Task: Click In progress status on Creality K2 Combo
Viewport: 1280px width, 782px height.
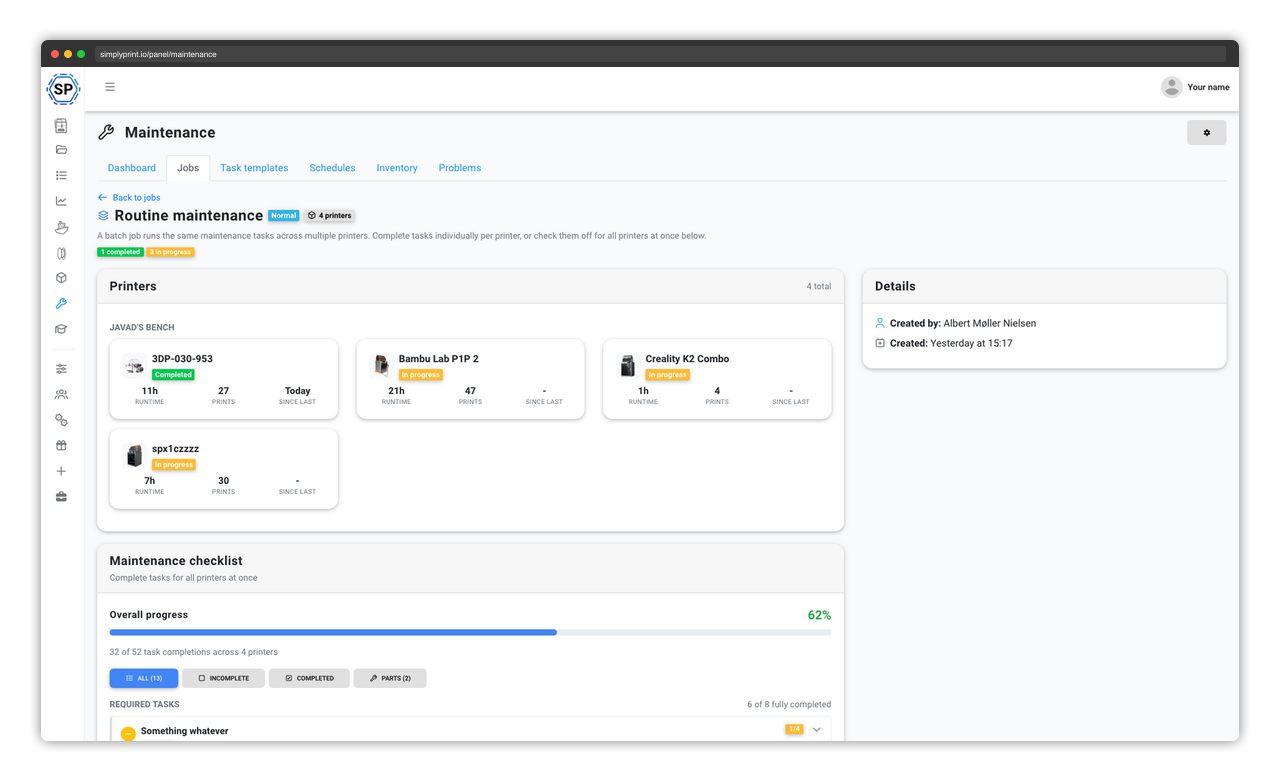Action: click(x=668, y=375)
